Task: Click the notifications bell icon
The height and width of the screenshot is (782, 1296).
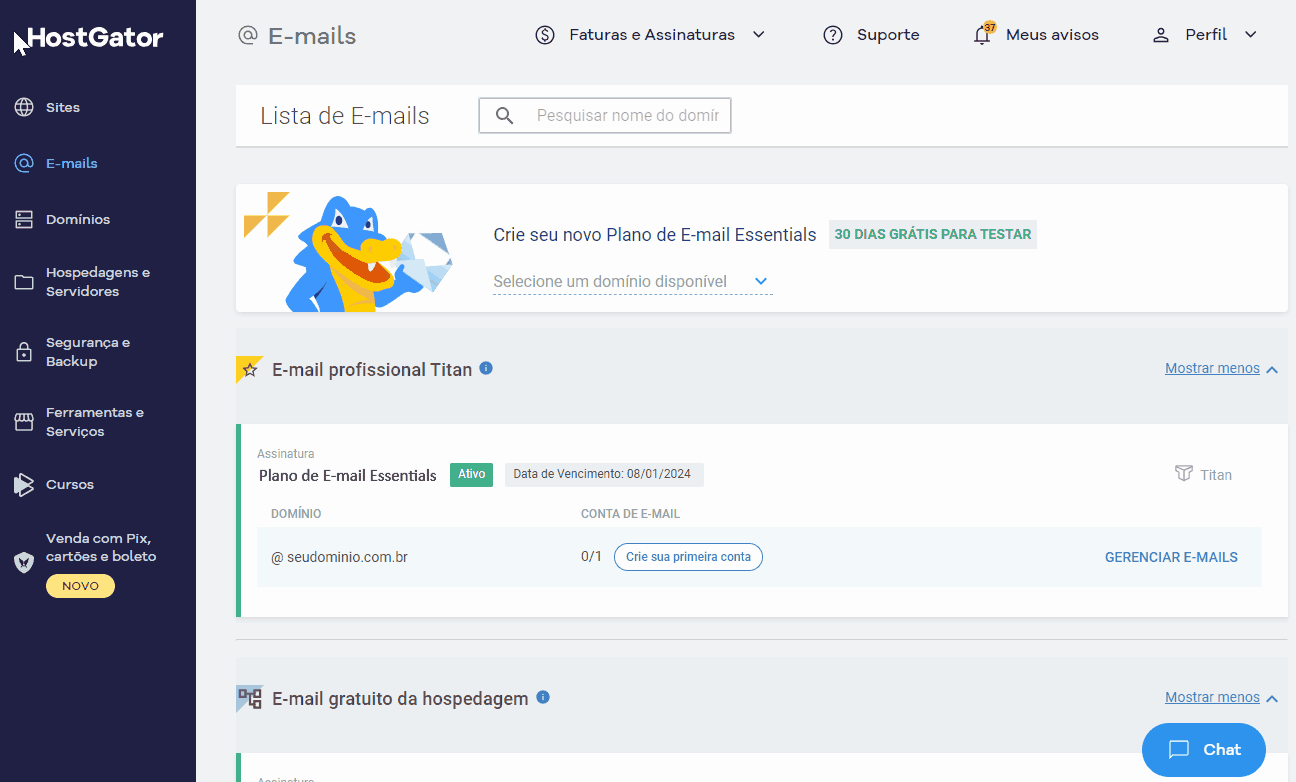Action: click(x=983, y=35)
